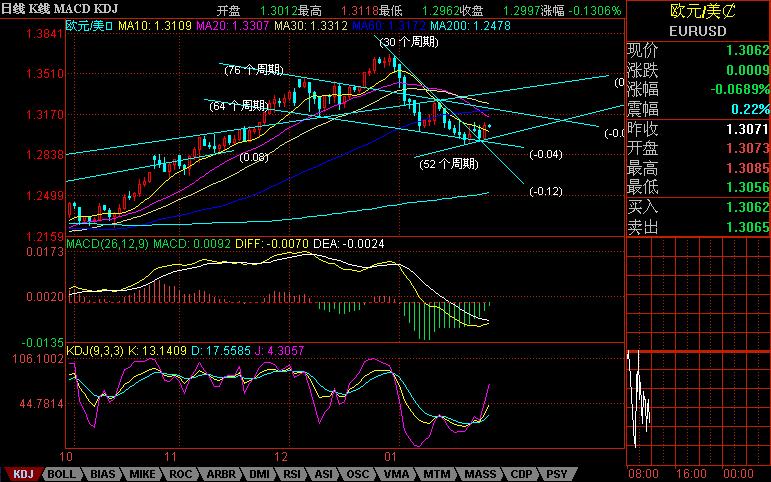Switch to the VMA indicator tab

(396, 474)
